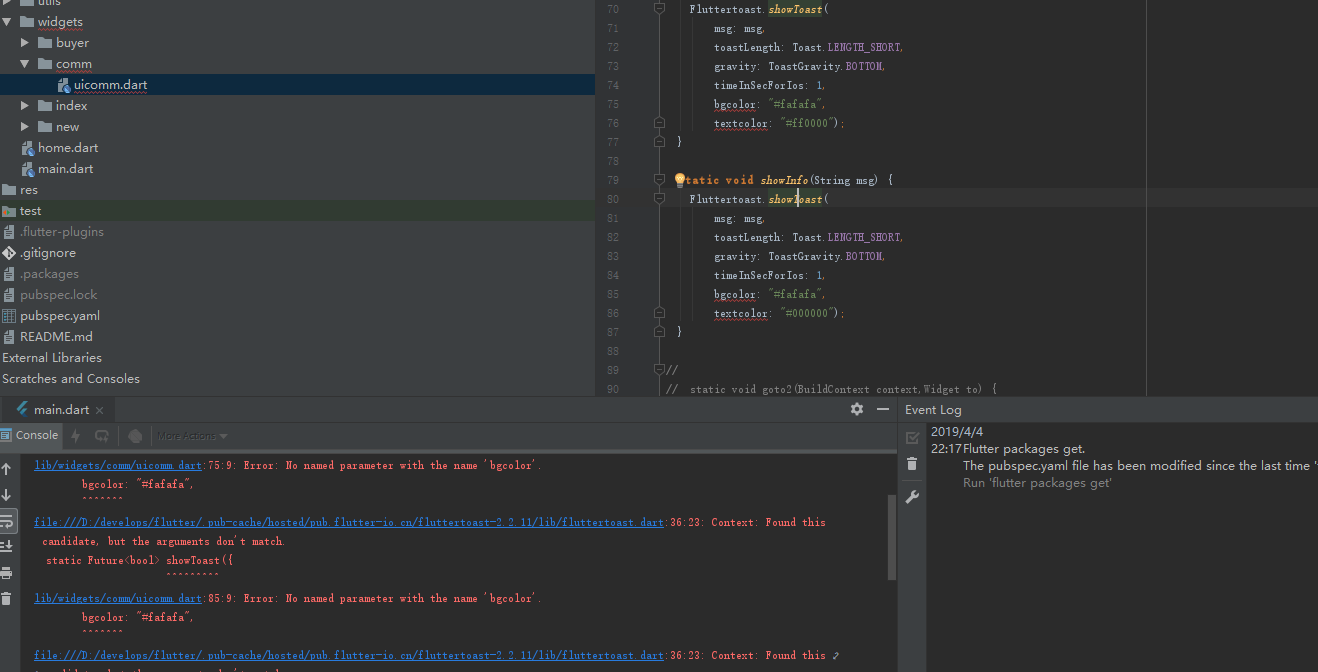Click the README.md file icon
This screenshot has width=1318, height=672.
coord(9,337)
